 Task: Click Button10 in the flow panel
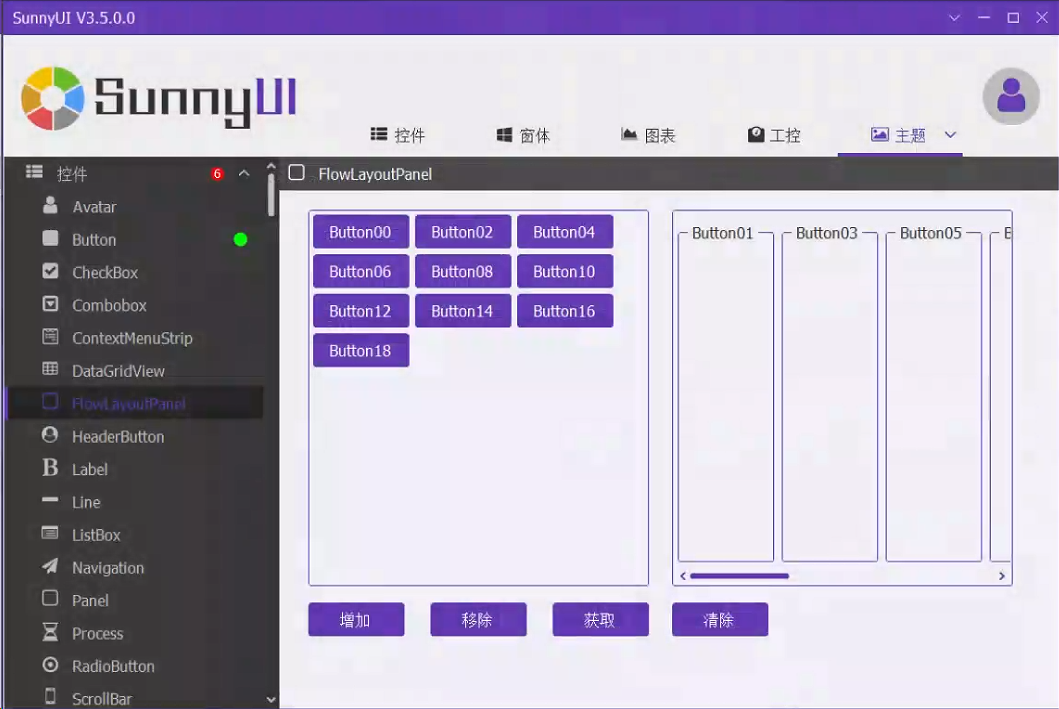point(565,271)
